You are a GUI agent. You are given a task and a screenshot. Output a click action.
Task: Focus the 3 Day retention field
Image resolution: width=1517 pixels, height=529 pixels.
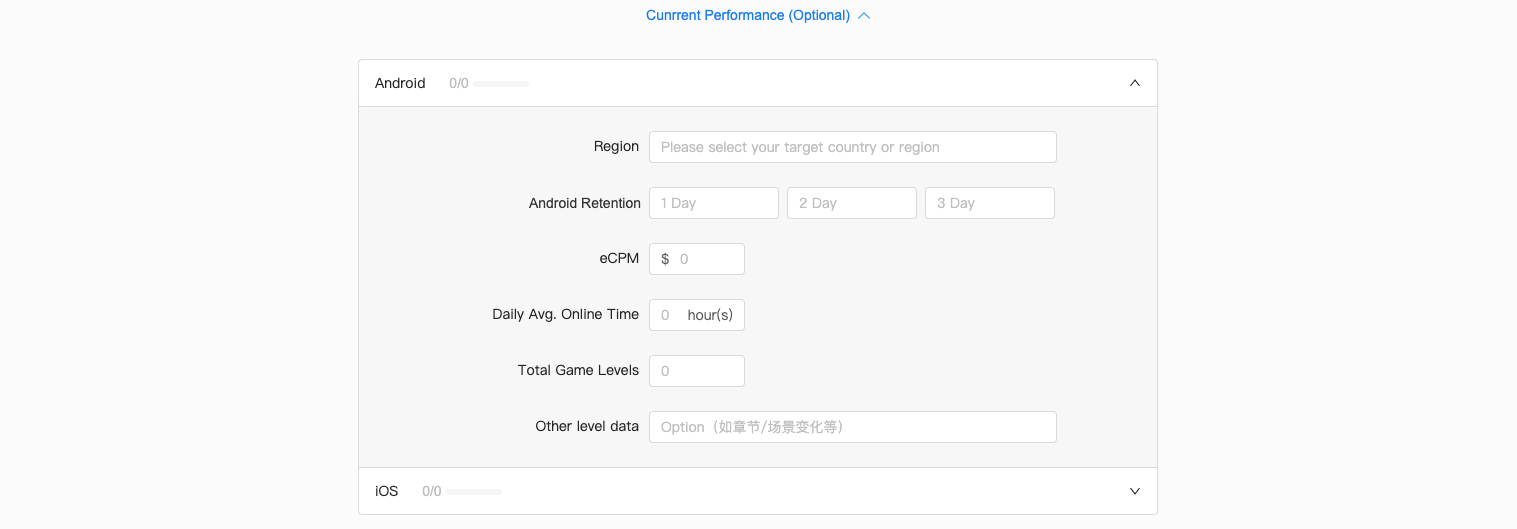[x=990, y=203]
